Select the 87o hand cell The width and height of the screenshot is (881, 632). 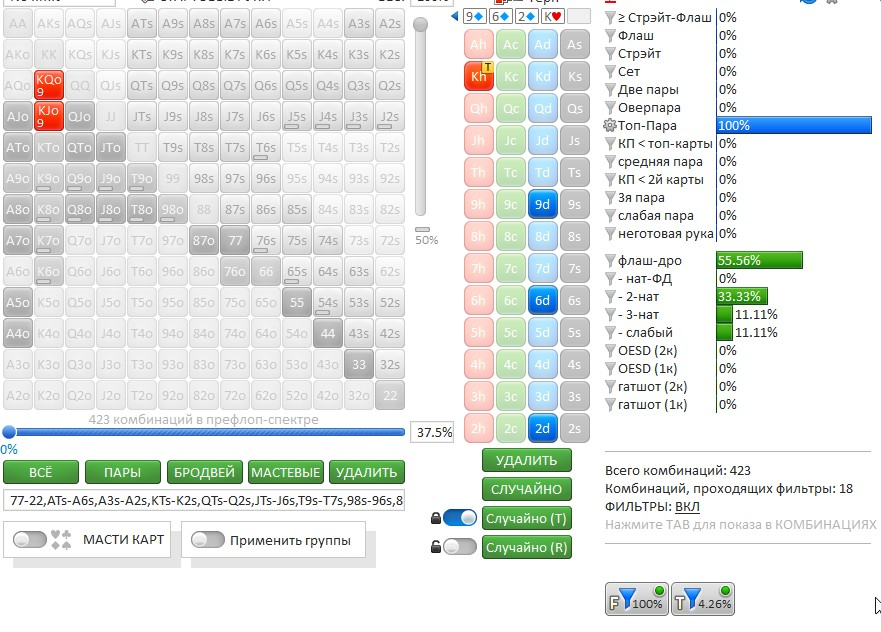203,240
